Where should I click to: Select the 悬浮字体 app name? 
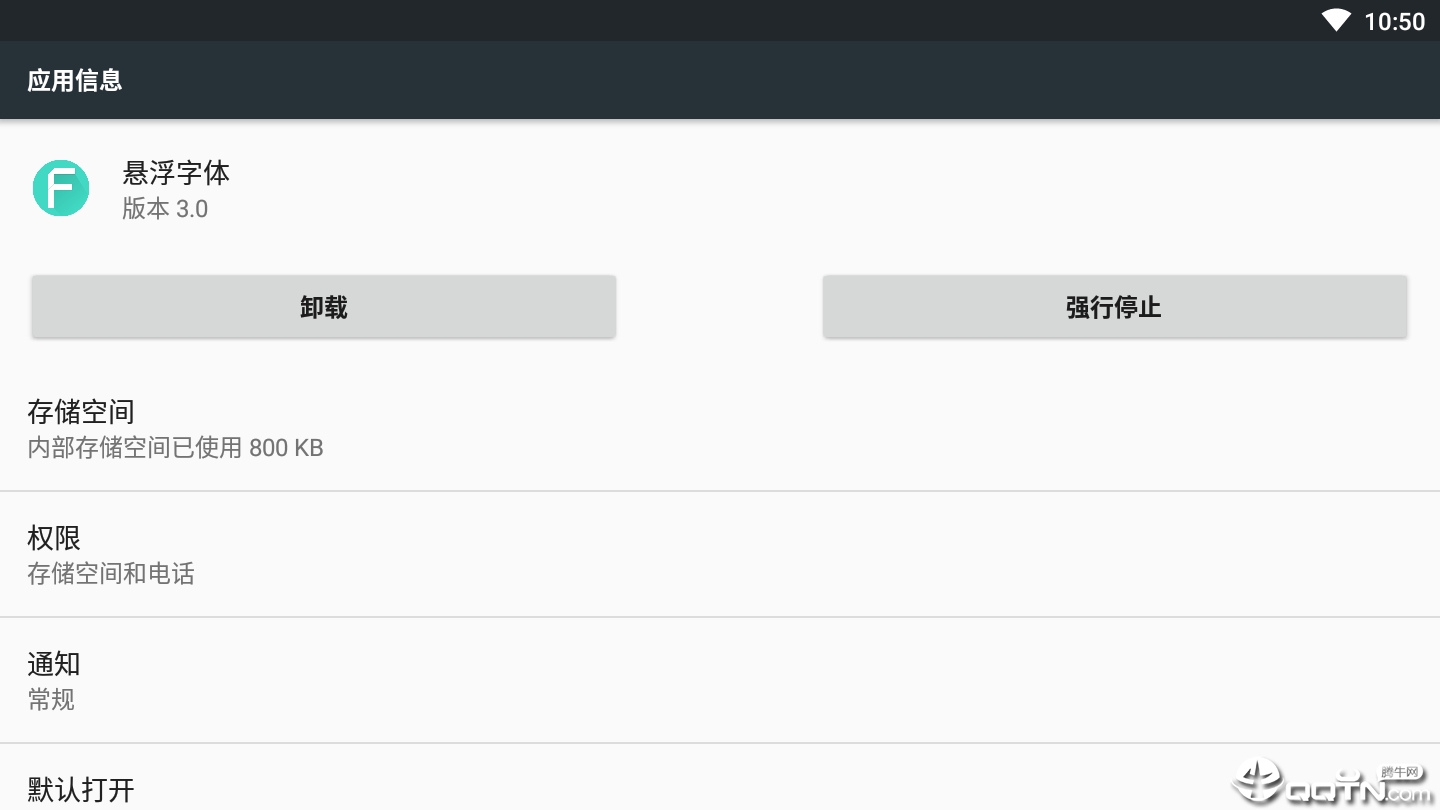click(x=176, y=173)
